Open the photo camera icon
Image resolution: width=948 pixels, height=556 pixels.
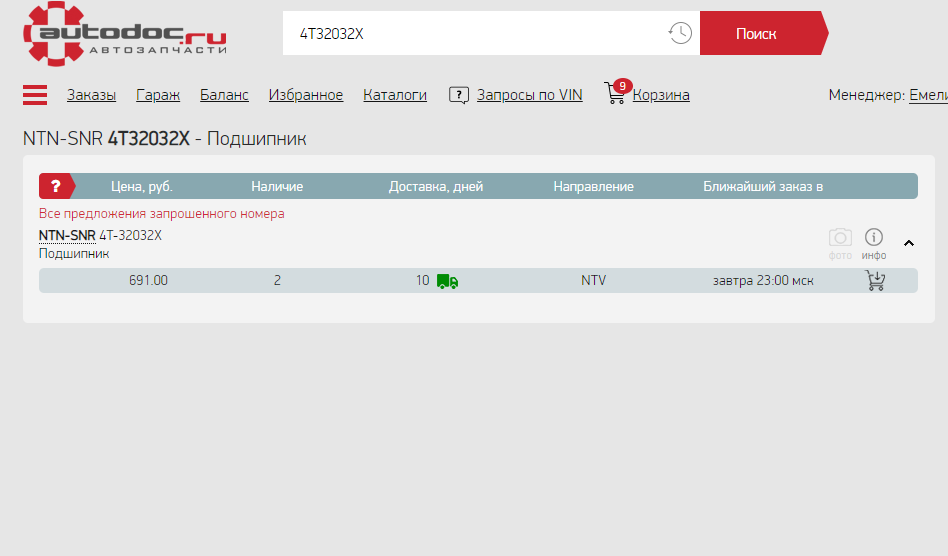tap(840, 238)
